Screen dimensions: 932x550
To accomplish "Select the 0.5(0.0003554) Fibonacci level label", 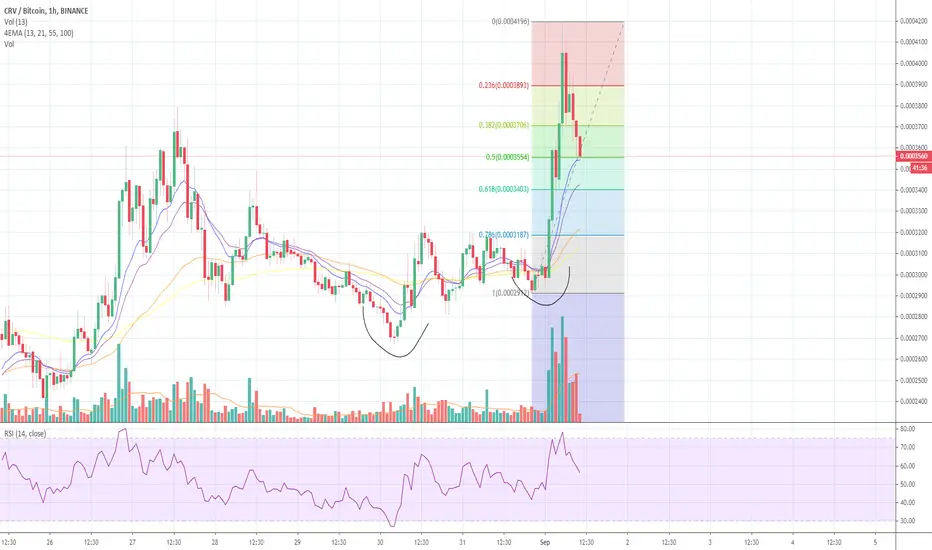I will click(x=507, y=158).
